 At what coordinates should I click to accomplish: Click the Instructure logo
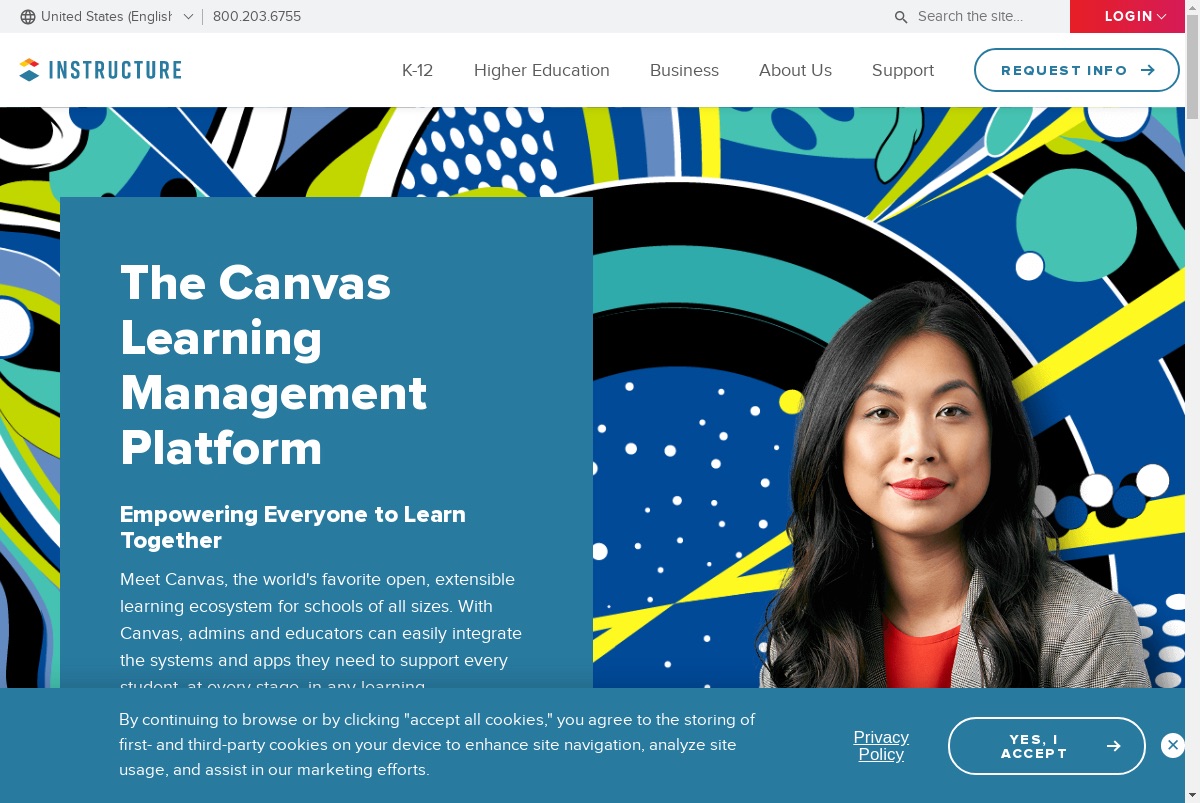[x=100, y=70]
